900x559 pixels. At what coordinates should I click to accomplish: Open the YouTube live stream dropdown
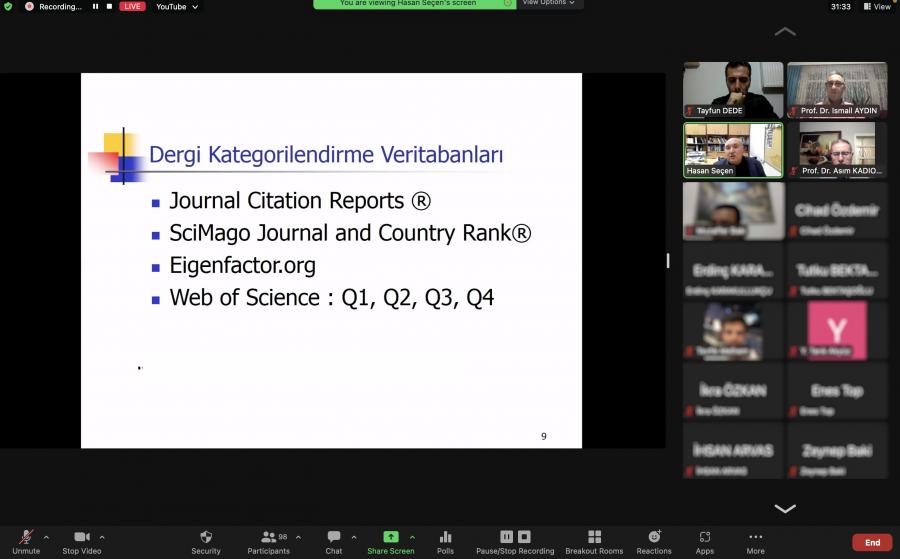point(177,6)
